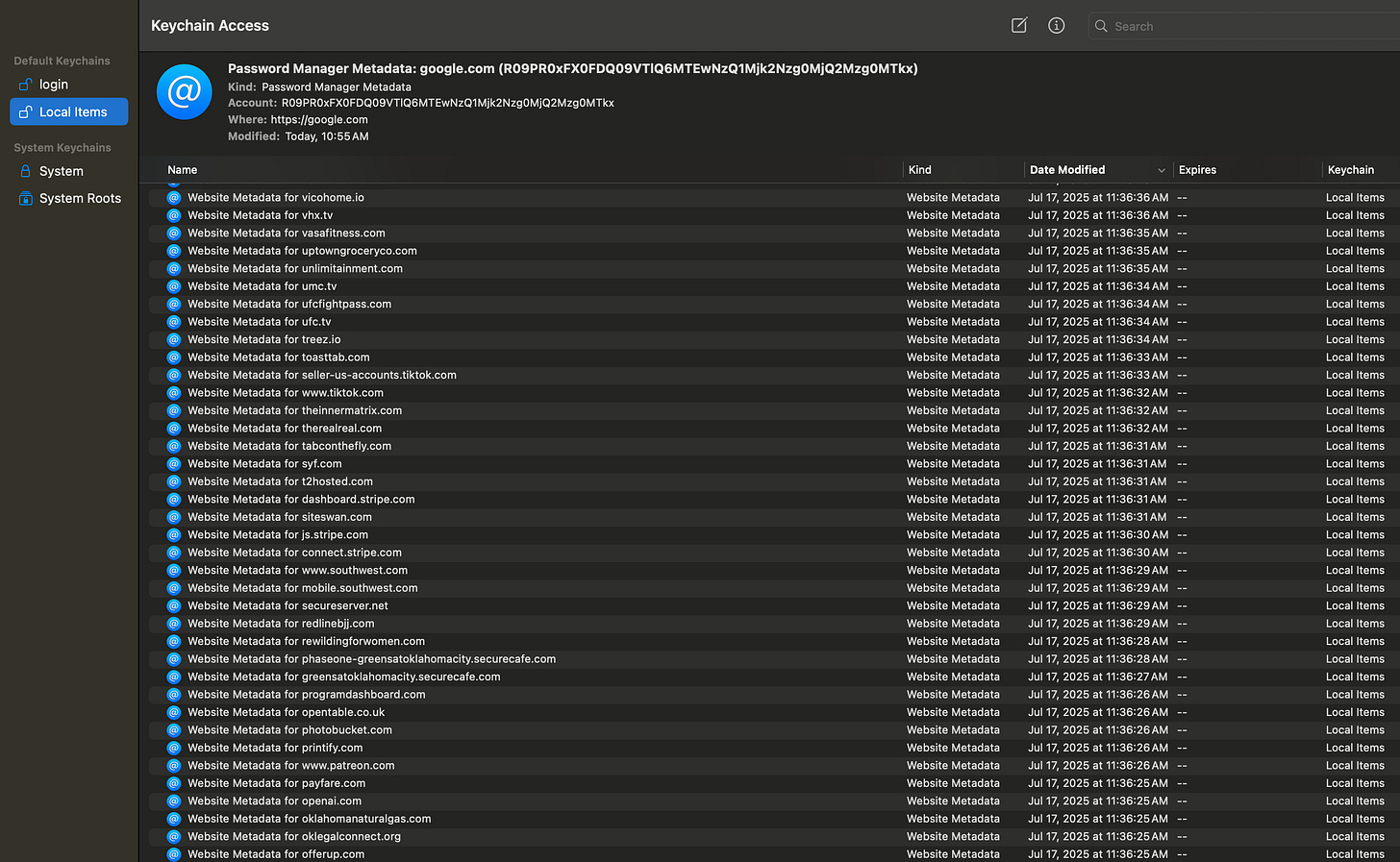Click the @ icon for siteswan.com row
The image size is (1400, 862).
point(174,517)
